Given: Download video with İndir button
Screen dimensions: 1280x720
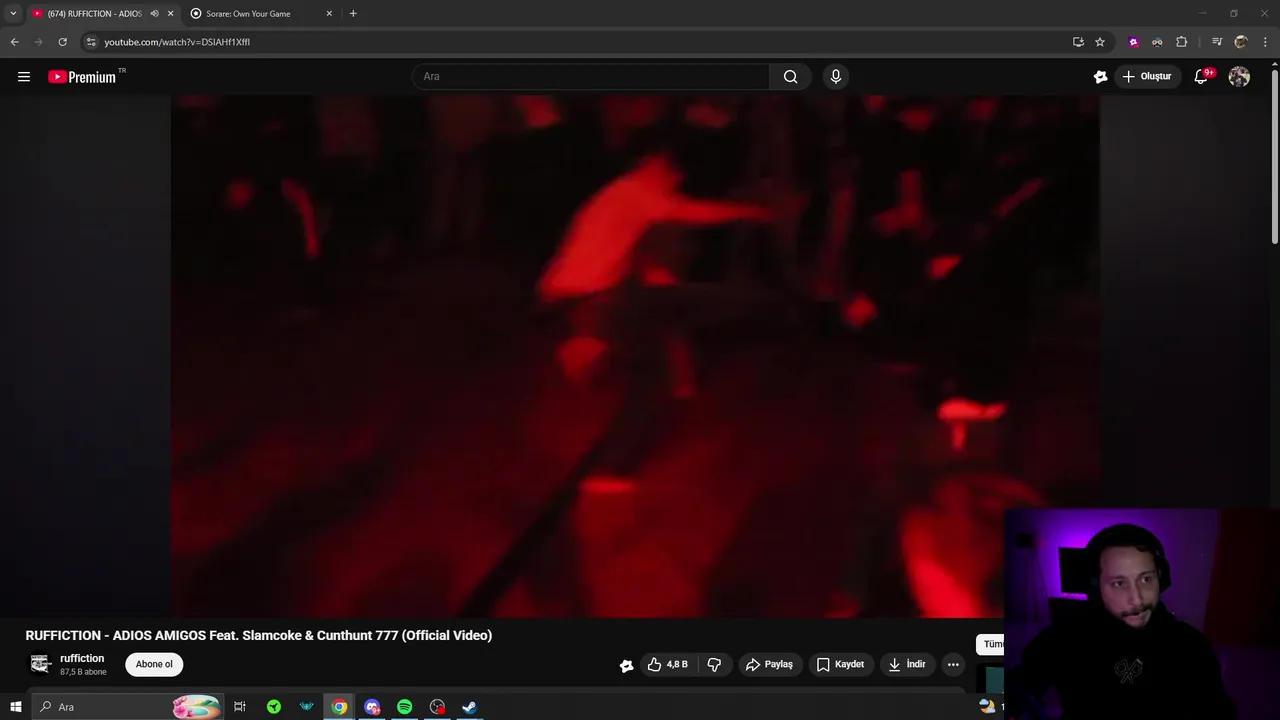Looking at the screenshot, I should [907, 664].
